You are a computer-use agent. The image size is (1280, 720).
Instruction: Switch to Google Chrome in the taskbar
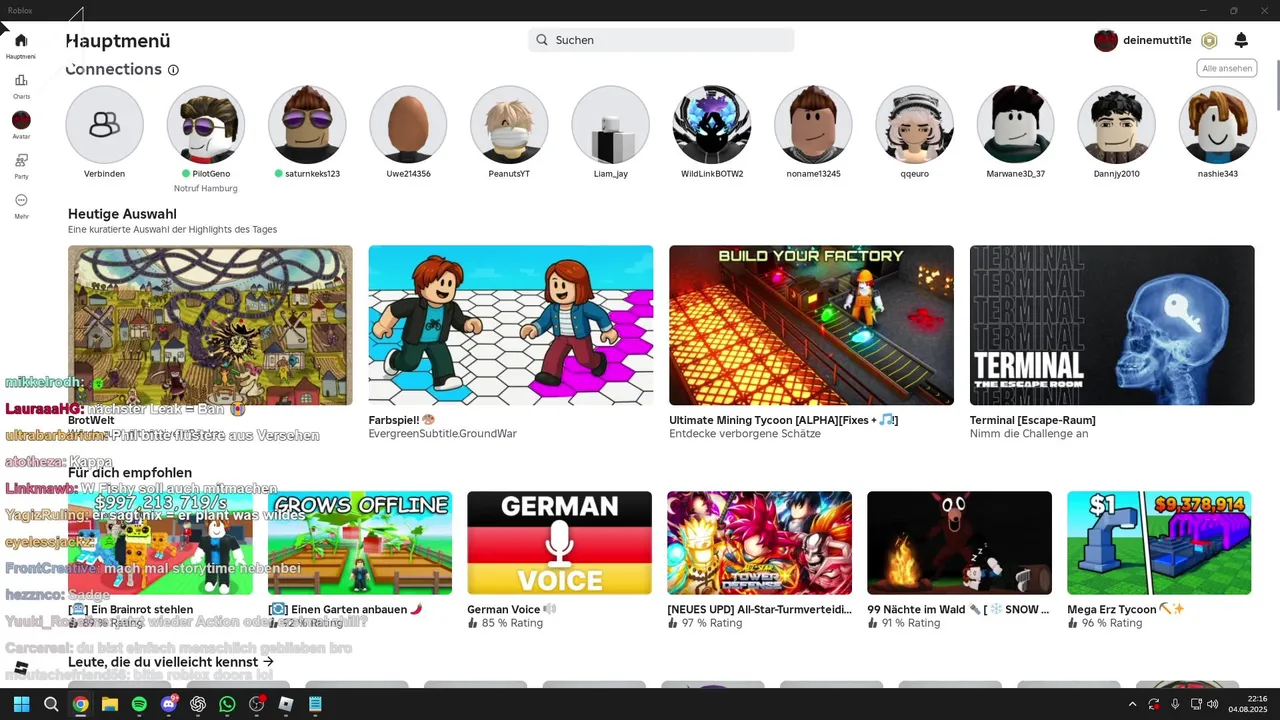click(x=80, y=704)
